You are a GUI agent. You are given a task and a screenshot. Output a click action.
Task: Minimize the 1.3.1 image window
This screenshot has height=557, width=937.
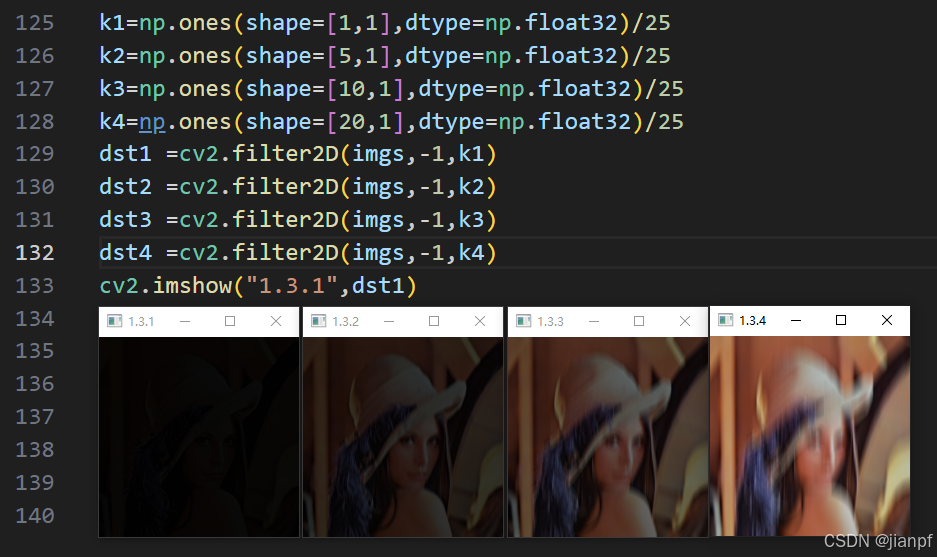[185, 322]
